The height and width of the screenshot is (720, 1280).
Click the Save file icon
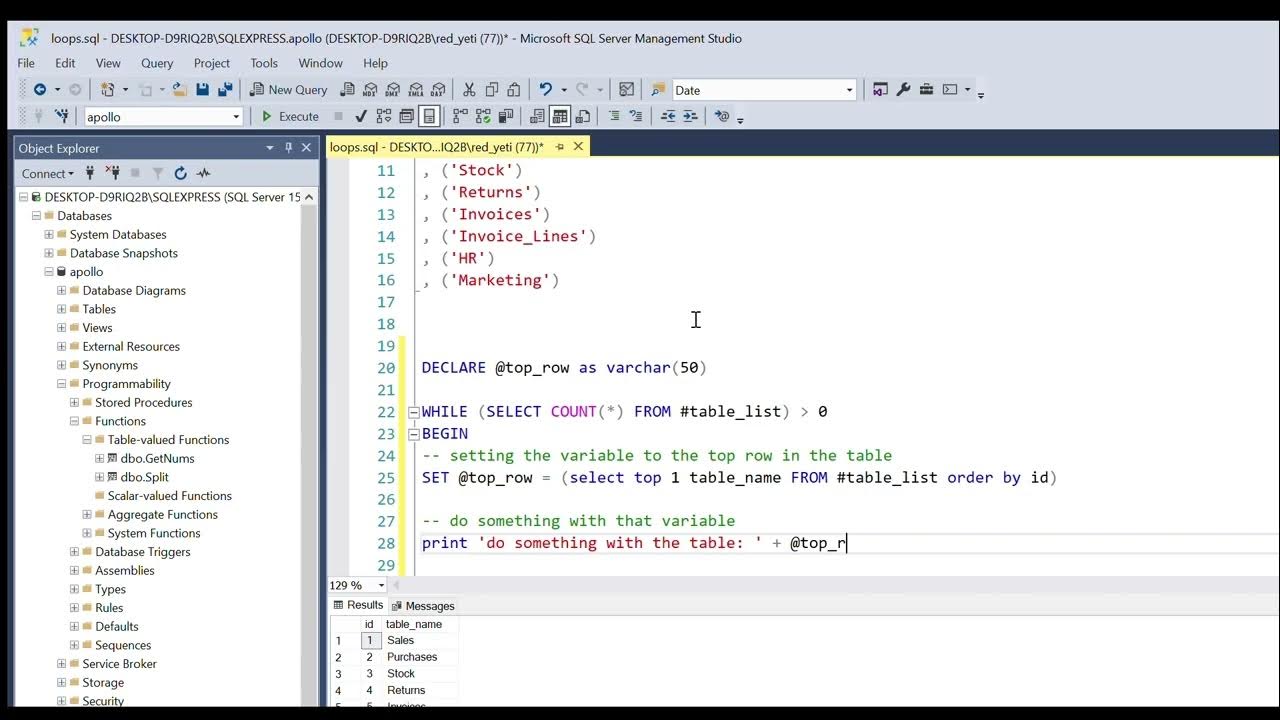(202, 90)
